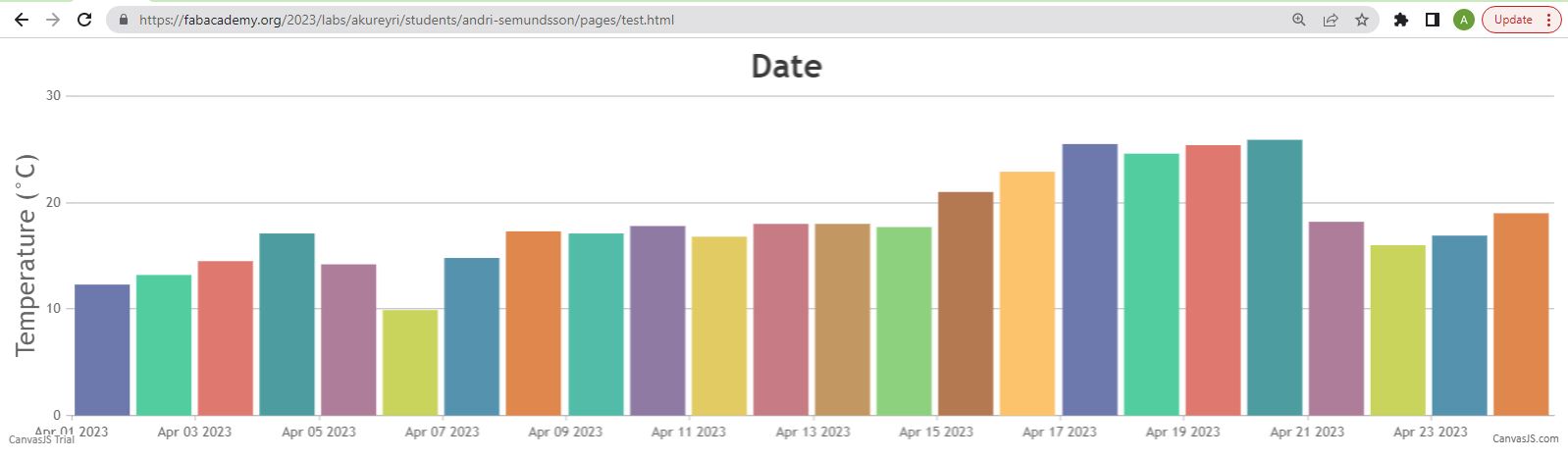The image size is (1568, 459).
Task: Select the tan bar right of Apr 13
Action: tap(842, 320)
